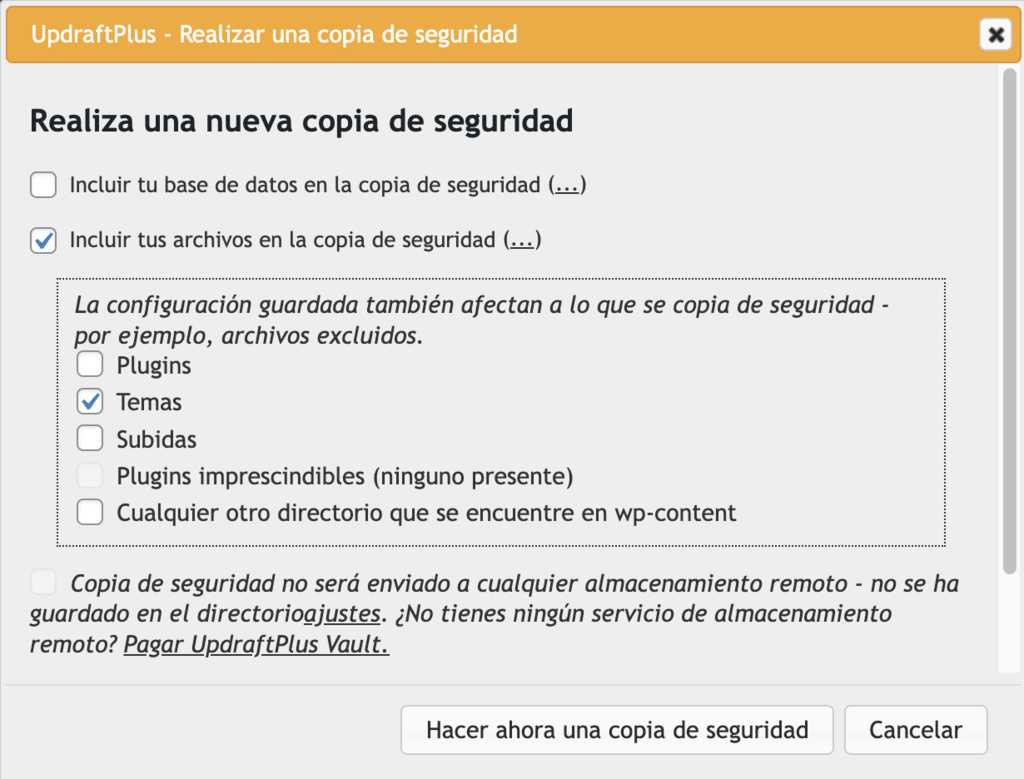
Task: Enable the Plugins checkbox
Action: point(89,364)
